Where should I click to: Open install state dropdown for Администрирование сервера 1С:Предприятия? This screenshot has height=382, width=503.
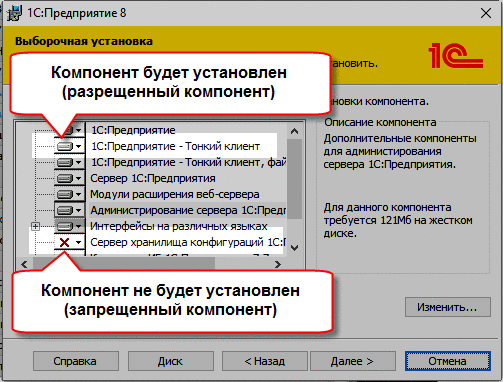point(70,210)
